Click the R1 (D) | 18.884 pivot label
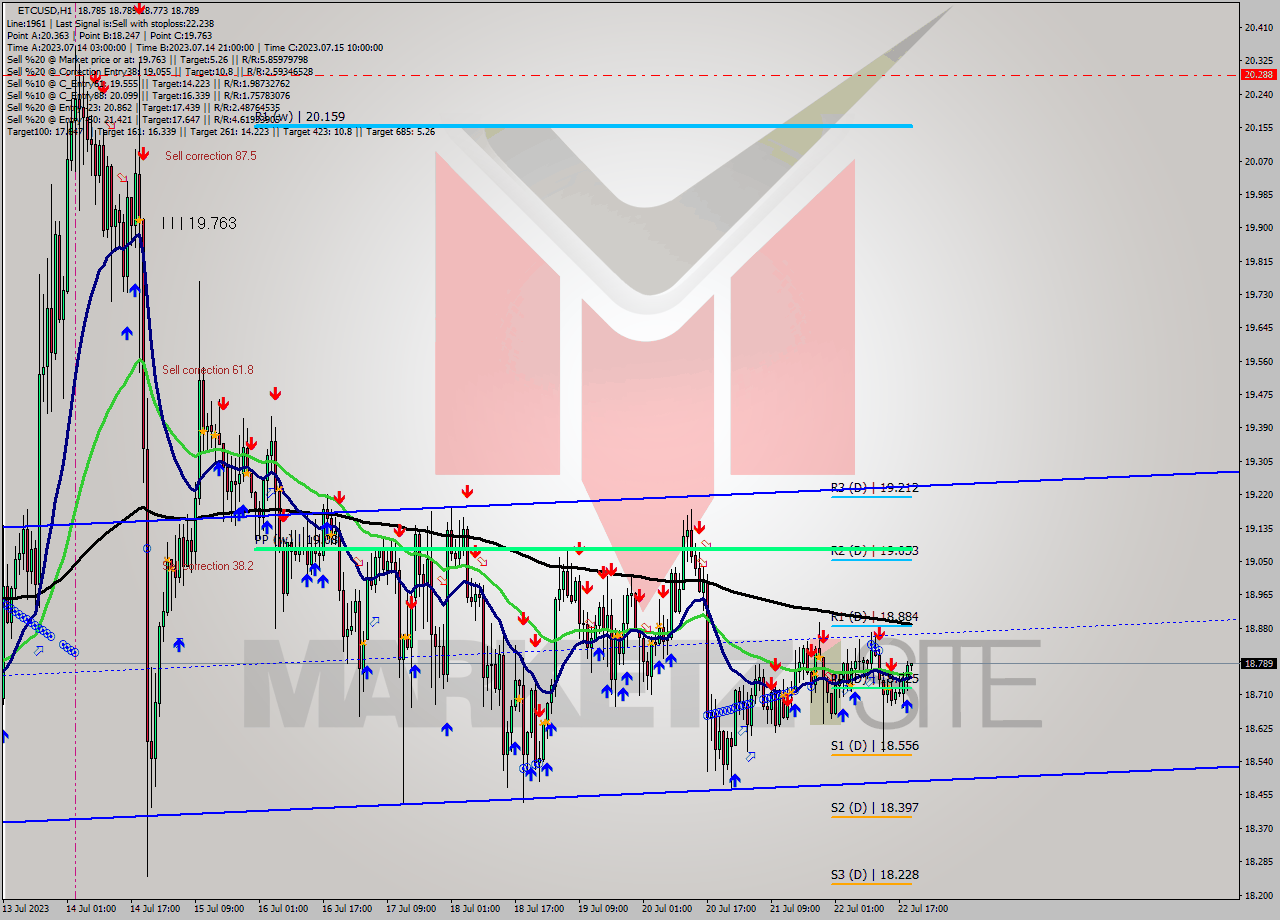 (x=874, y=617)
